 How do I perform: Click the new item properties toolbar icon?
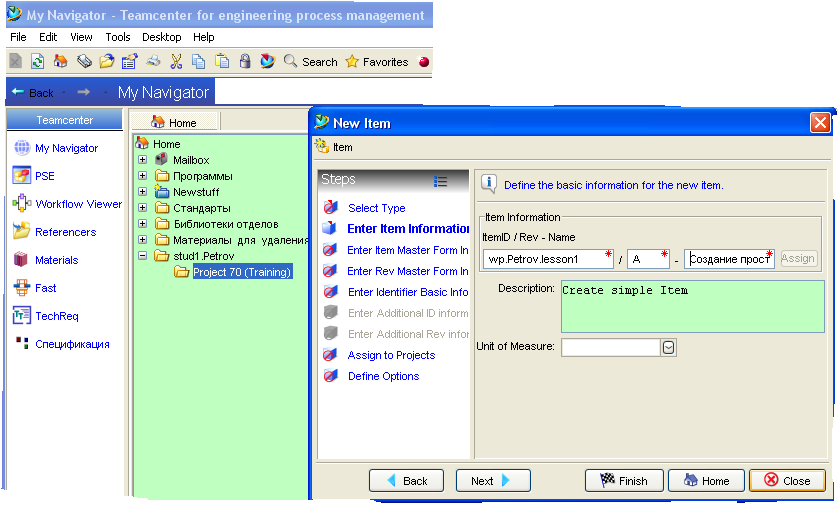click(130, 62)
